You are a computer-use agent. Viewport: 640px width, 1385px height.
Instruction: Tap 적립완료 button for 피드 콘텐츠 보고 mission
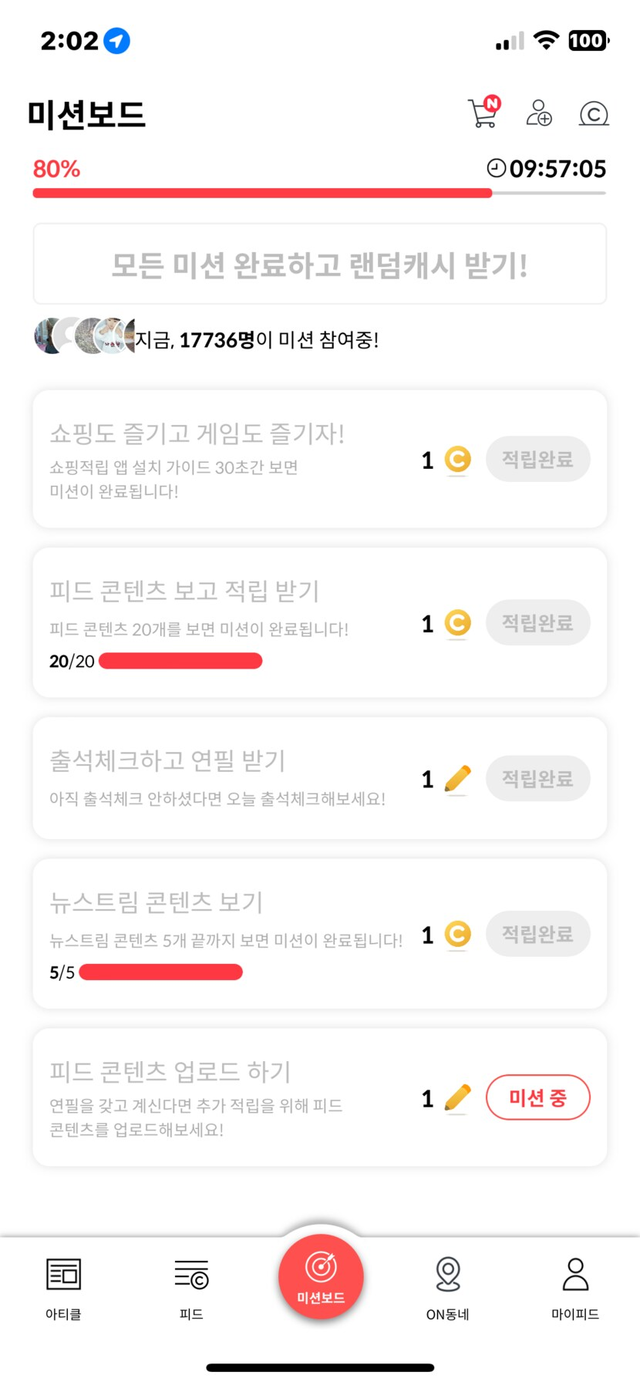[538, 623]
